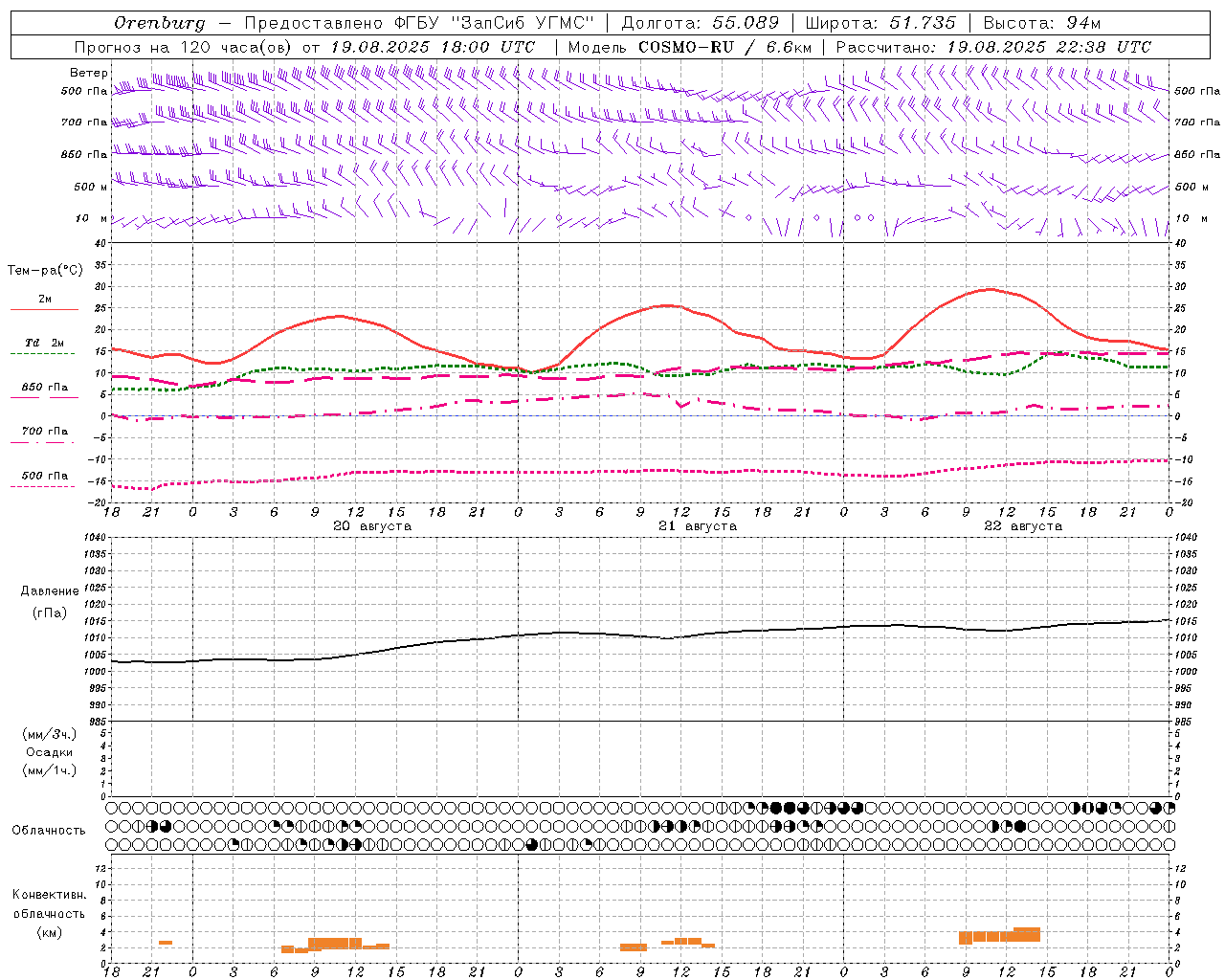Click the Высота: 94м value

(1042, 23)
